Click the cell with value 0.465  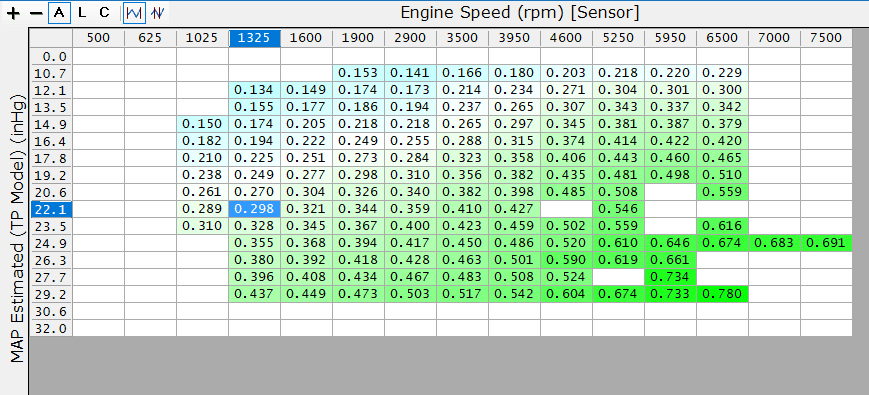click(x=723, y=158)
